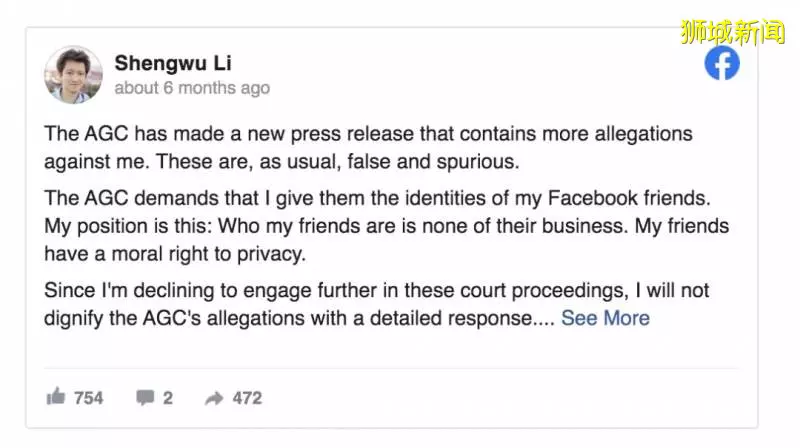The image size is (800, 448).
Task: Click the phrase 'moral right to privacy'
Action: tap(208, 254)
